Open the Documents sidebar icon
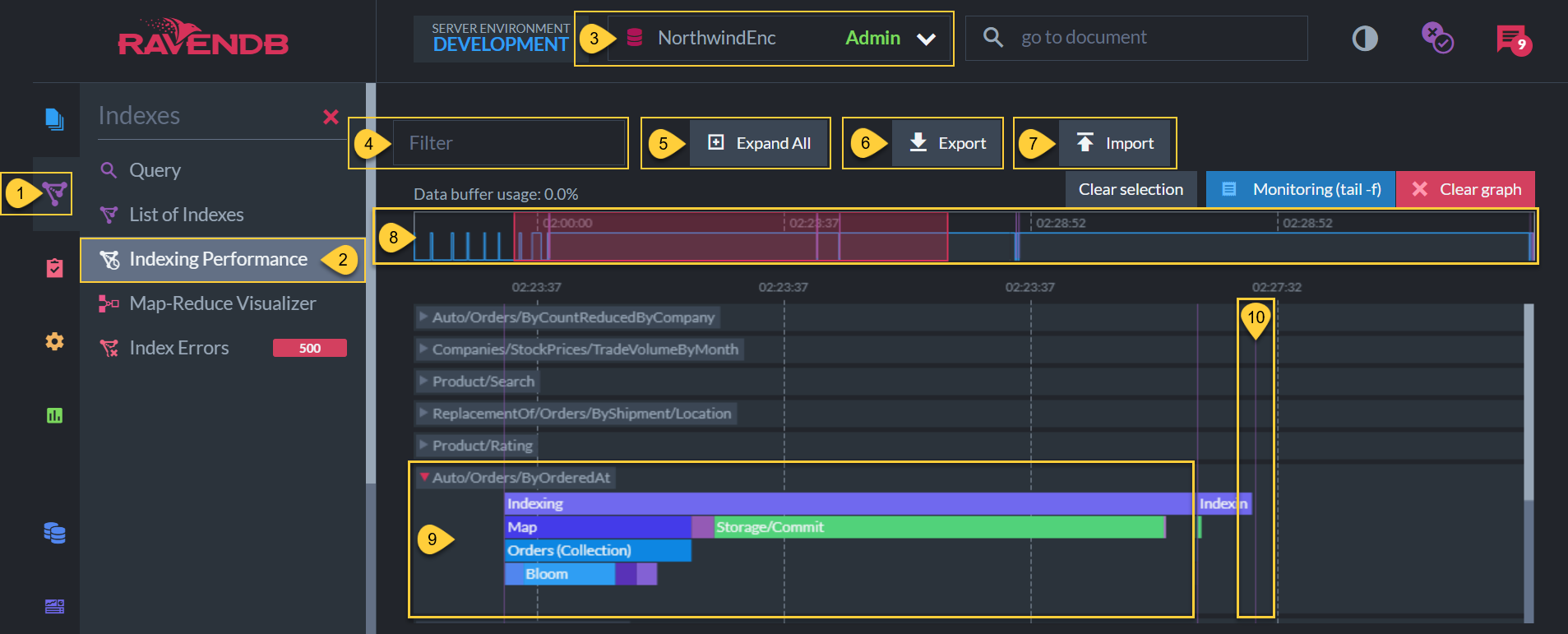1568x634 pixels. [54, 119]
